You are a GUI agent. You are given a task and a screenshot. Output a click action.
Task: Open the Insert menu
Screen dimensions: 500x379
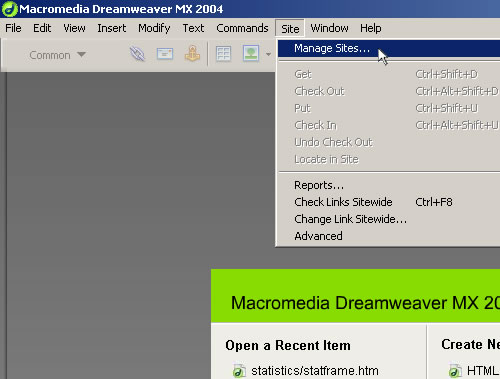112,28
